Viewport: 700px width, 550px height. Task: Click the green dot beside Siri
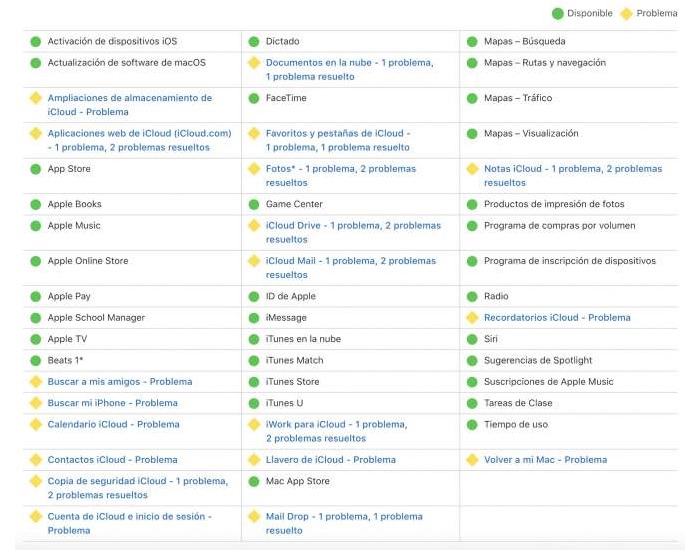tap(472, 339)
